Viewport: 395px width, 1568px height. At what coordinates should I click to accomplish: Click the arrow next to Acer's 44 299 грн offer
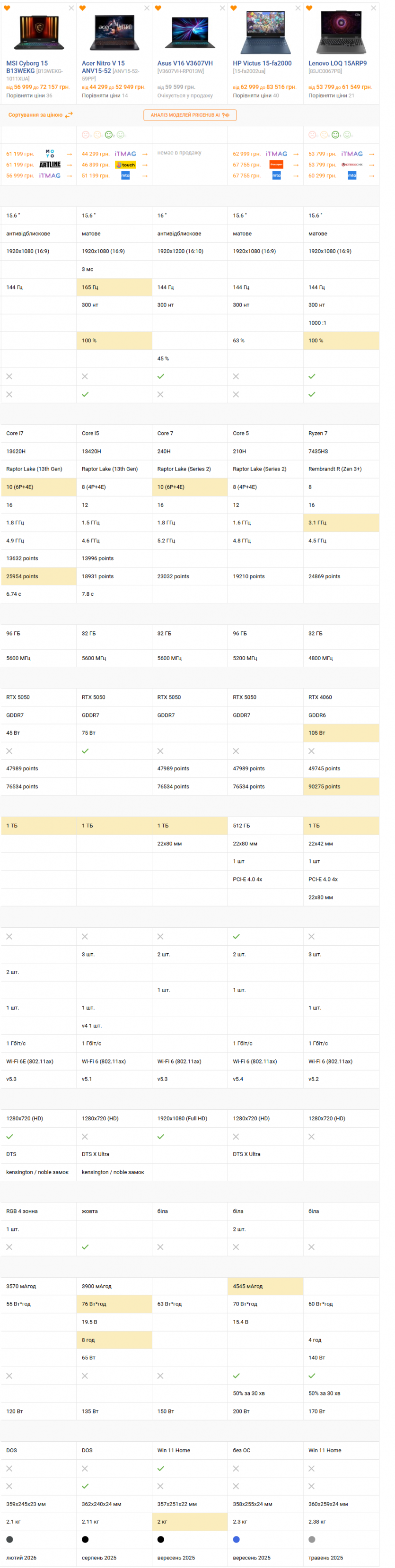pyautogui.click(x=145, y=154)
